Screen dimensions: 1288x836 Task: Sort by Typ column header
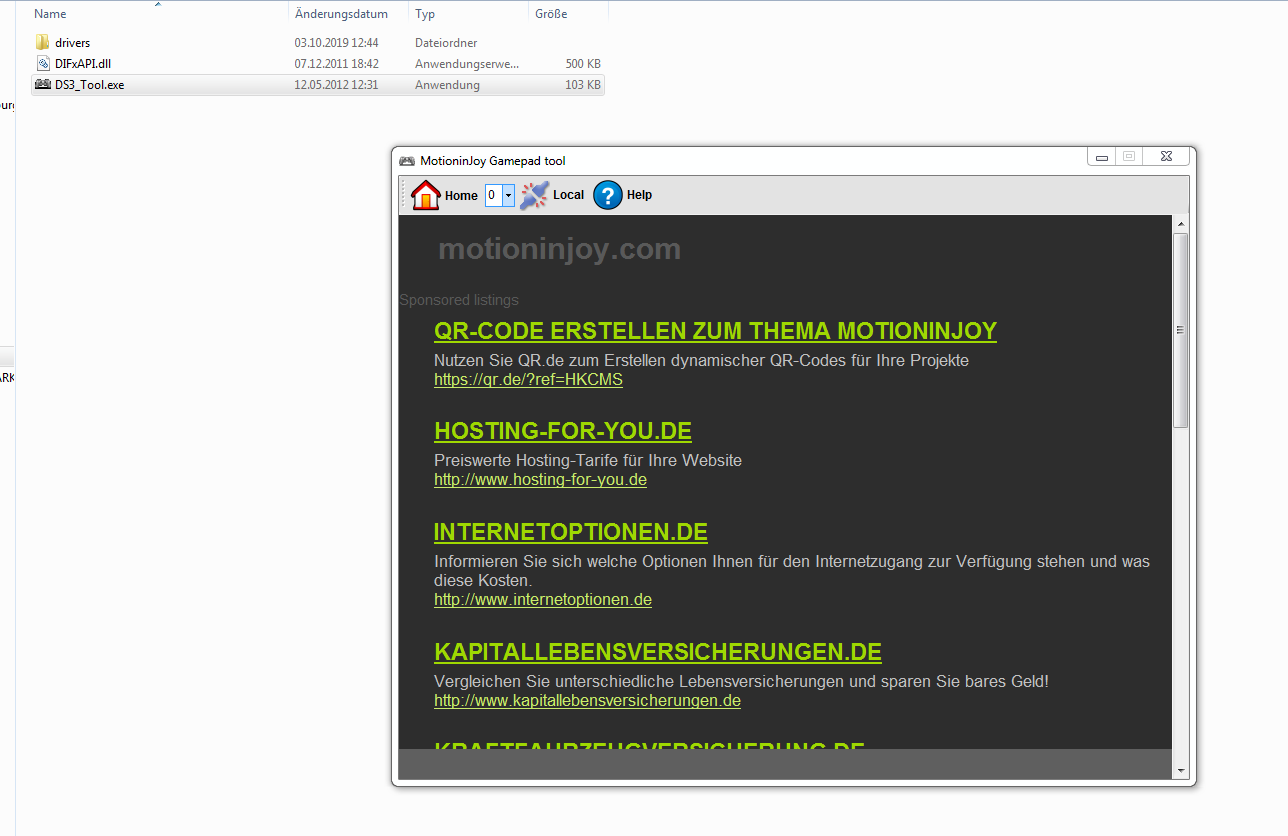[425, 14]
